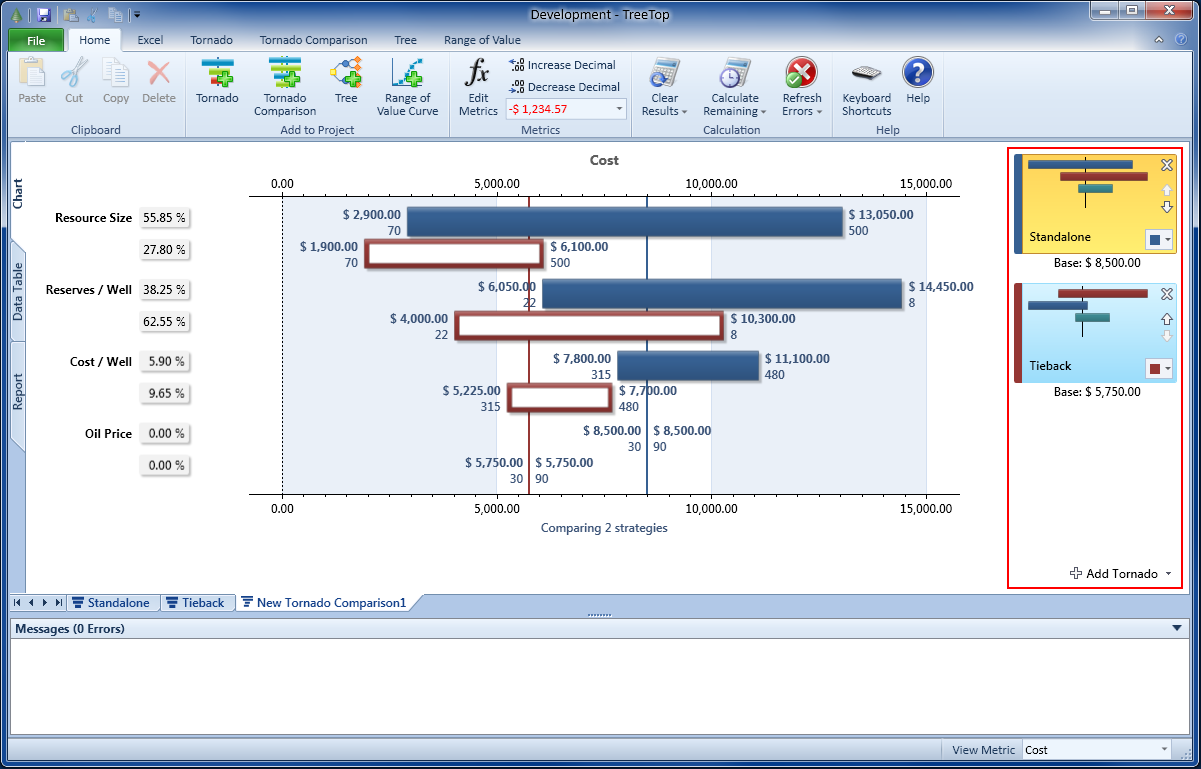Save the project from the quick access toolbar

tap(44, 15)
